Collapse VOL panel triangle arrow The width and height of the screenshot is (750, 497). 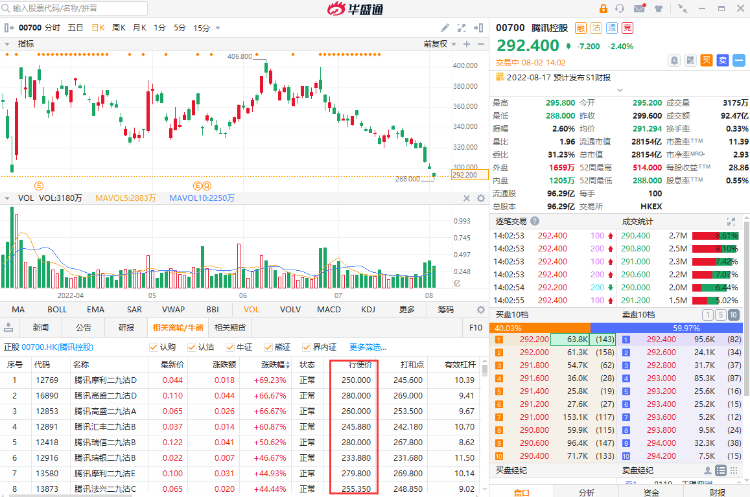pos(7,198)
